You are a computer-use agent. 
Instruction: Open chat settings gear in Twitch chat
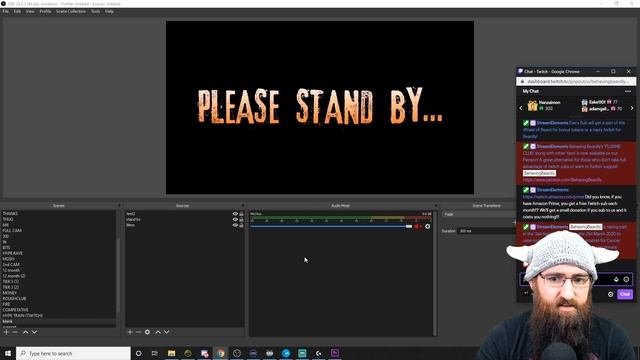(x=610, y=294)
